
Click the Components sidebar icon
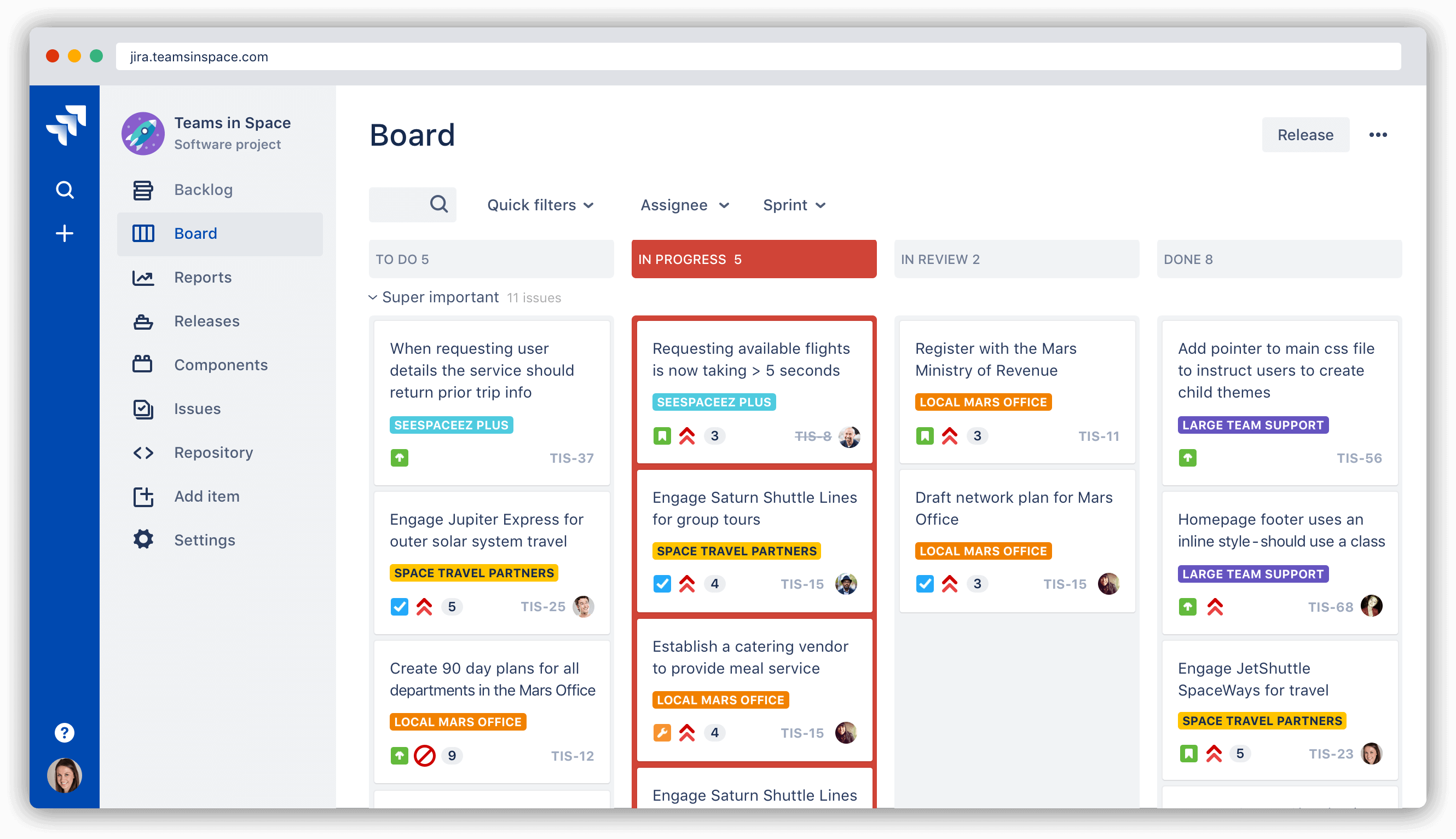(143, 364)
